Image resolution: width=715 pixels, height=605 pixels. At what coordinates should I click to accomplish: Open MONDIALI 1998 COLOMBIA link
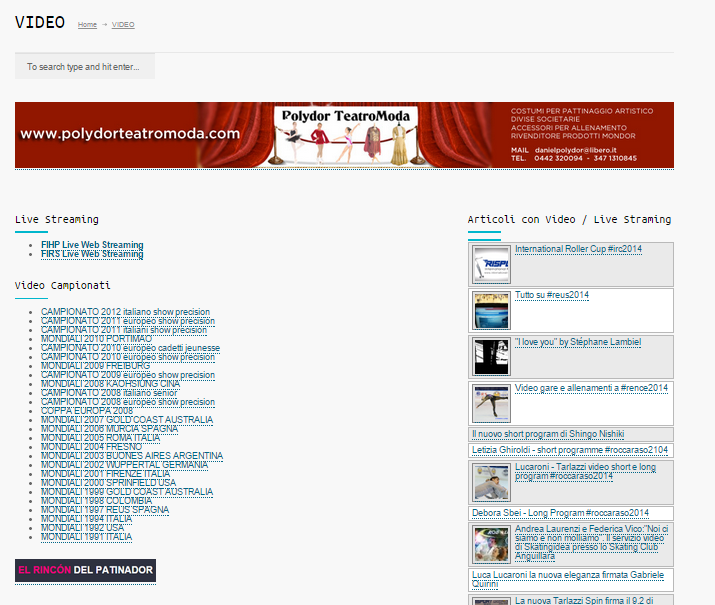coord(96,501)
